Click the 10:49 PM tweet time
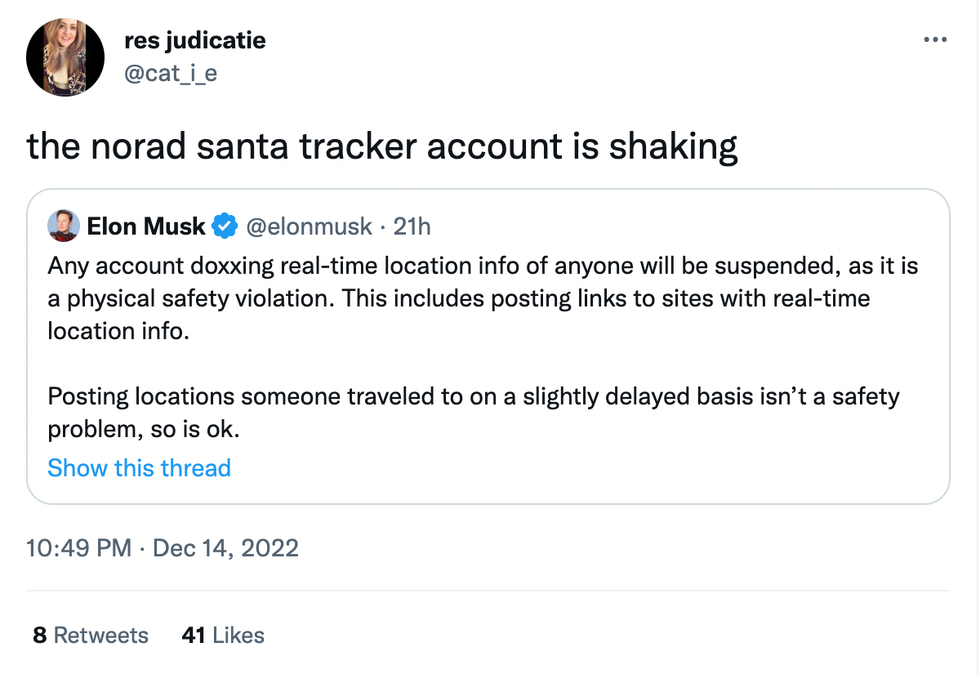The height and width of the screenshot is (675, 980). coord(76,548)
